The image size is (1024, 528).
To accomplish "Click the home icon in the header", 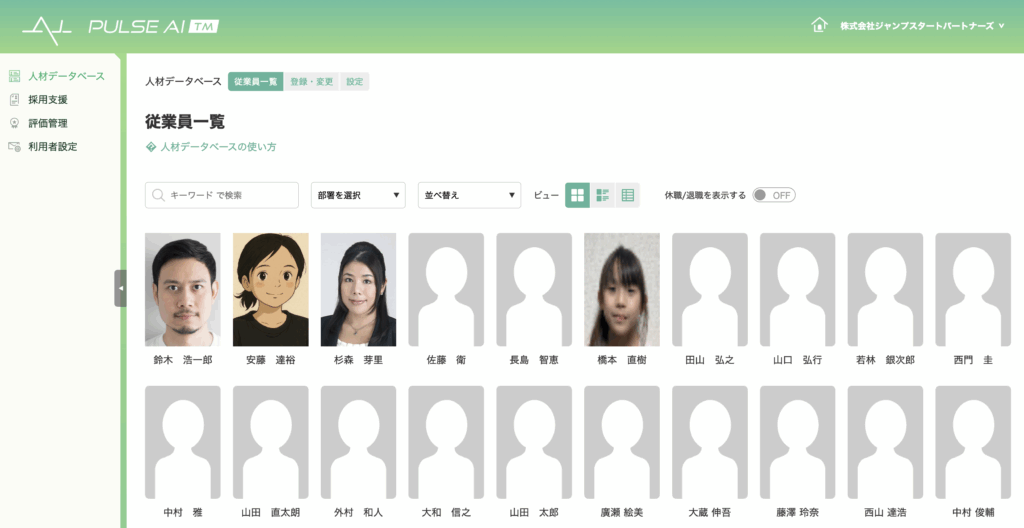I will point(819,25).
